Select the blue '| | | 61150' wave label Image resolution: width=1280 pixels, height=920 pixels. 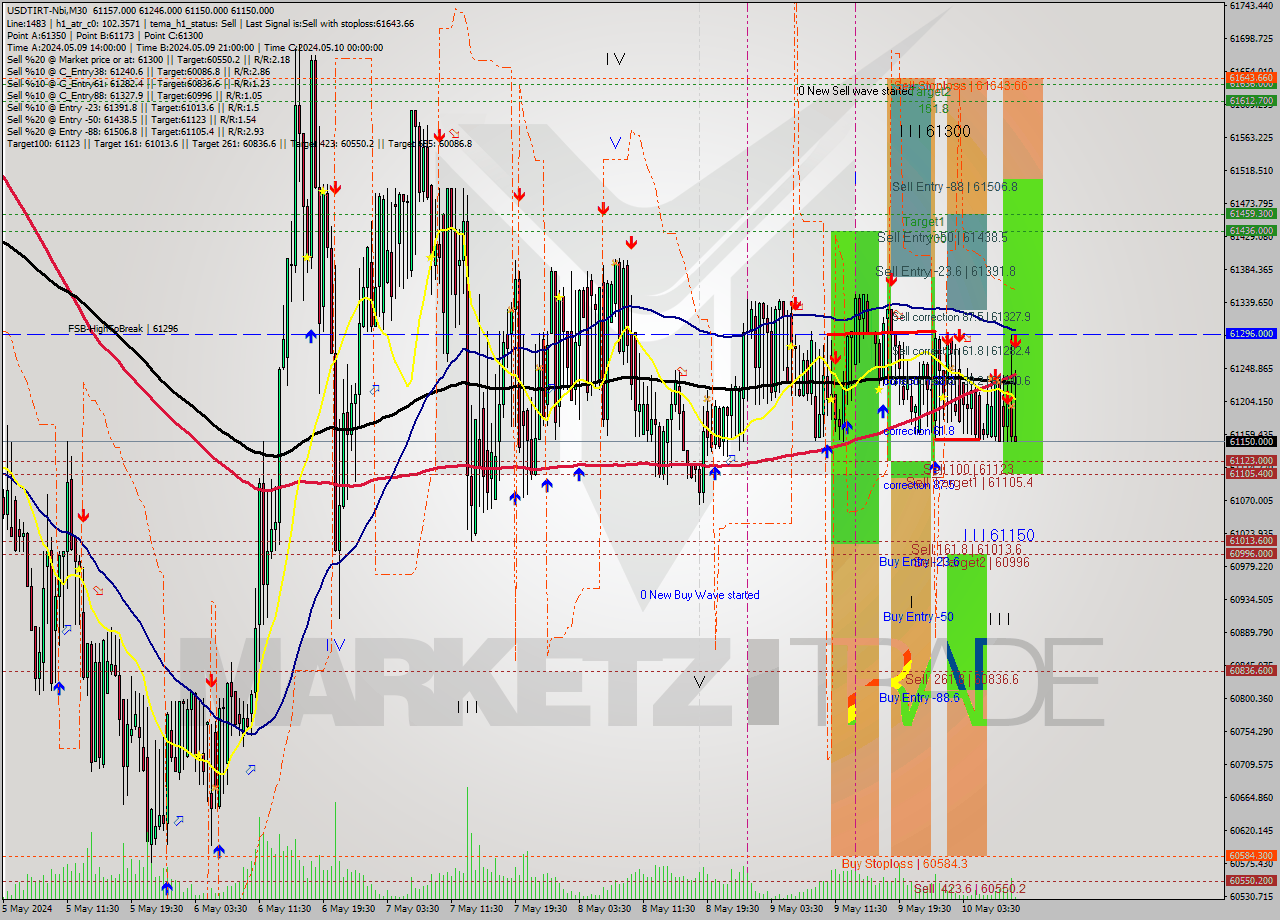coord(999,535)
